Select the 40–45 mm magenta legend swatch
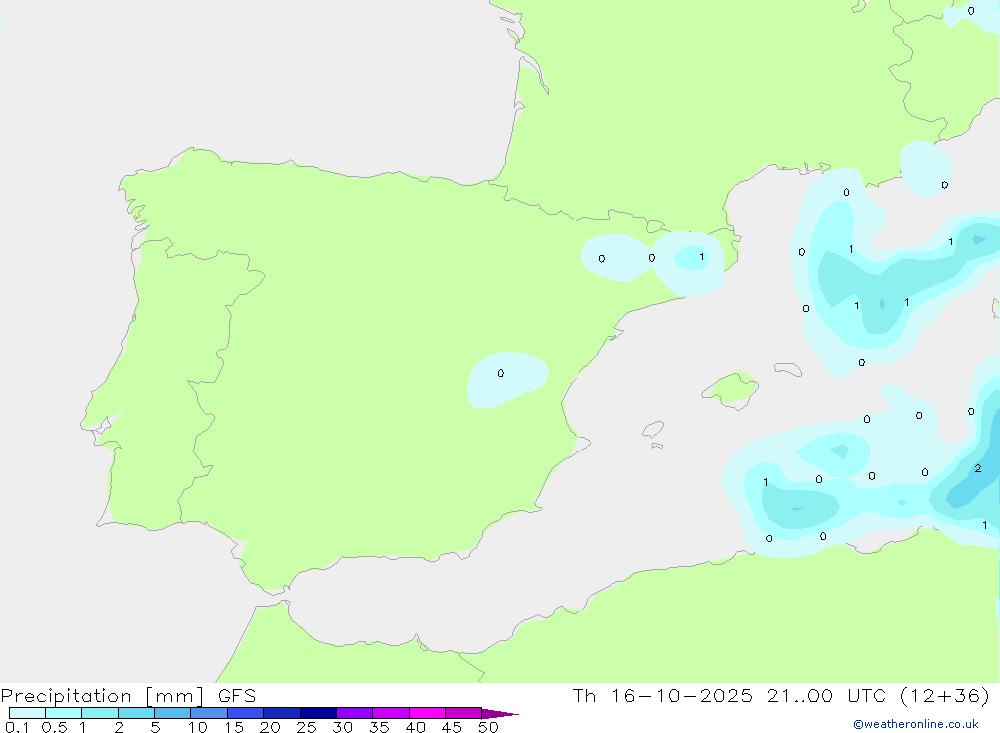Image resolution: width=1000 pixels, height=733 pixels. [x=427, y=713]
